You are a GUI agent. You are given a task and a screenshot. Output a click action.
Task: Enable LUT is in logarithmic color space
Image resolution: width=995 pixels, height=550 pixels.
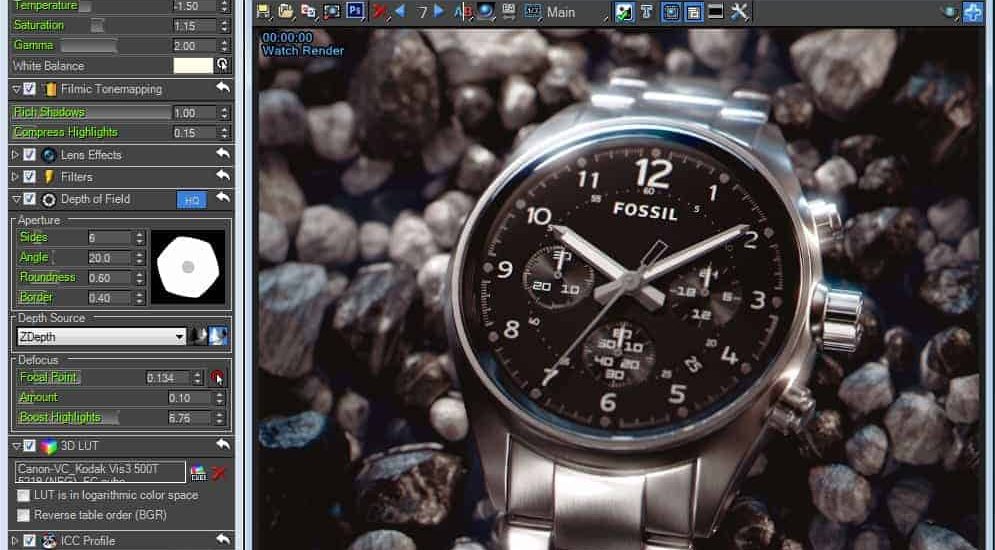(24, 495)
